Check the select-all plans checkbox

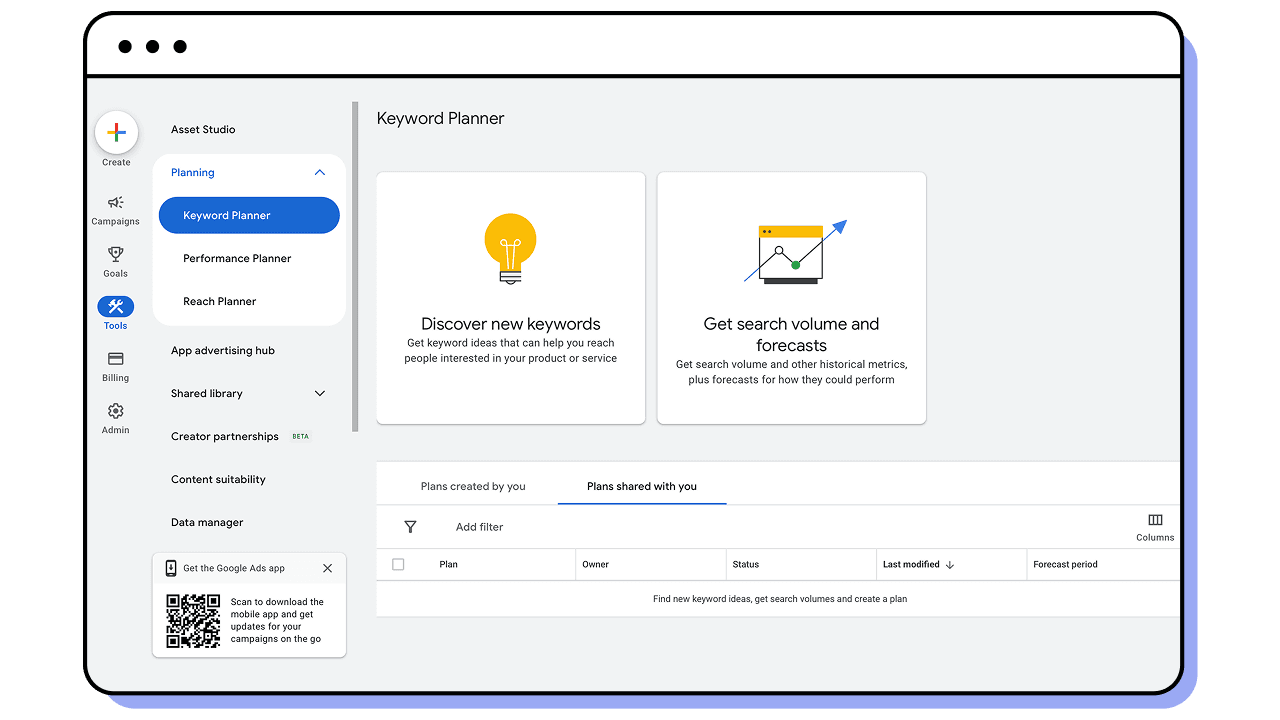[x=398, y=564]
